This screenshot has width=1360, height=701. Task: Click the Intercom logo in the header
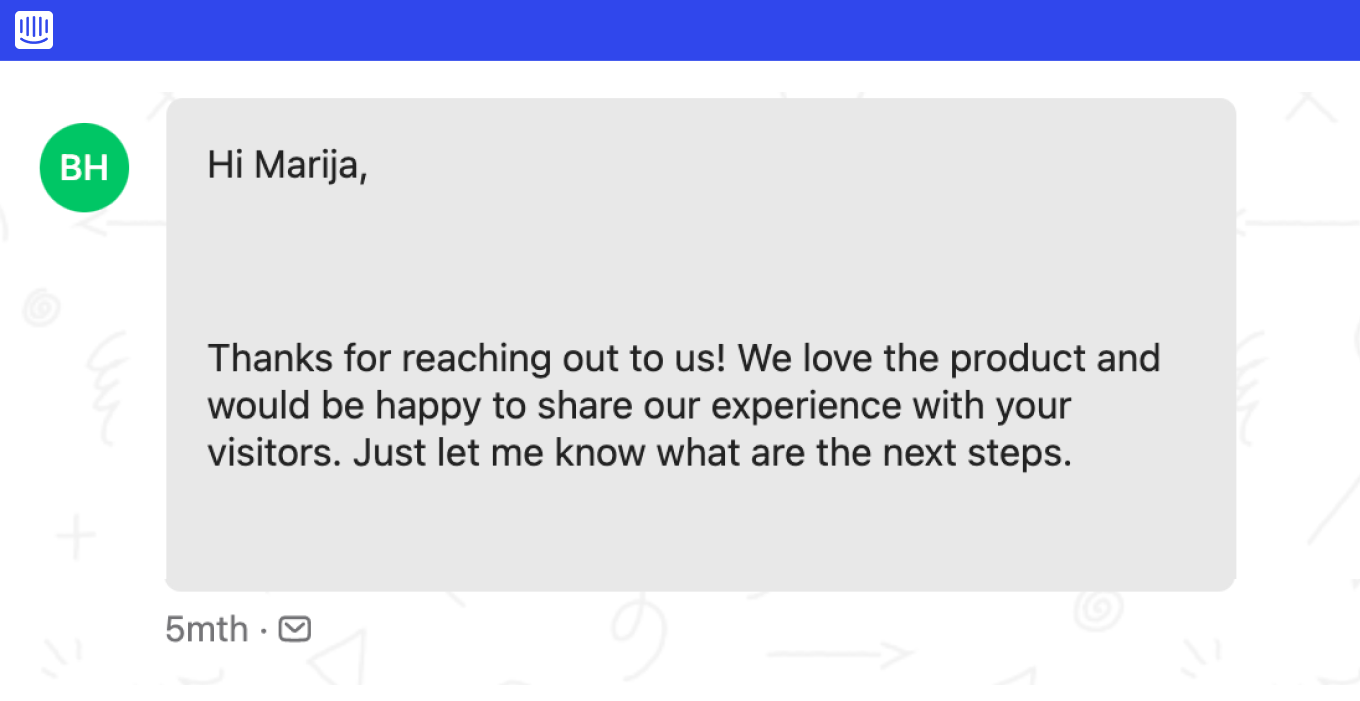pos(34,30)
